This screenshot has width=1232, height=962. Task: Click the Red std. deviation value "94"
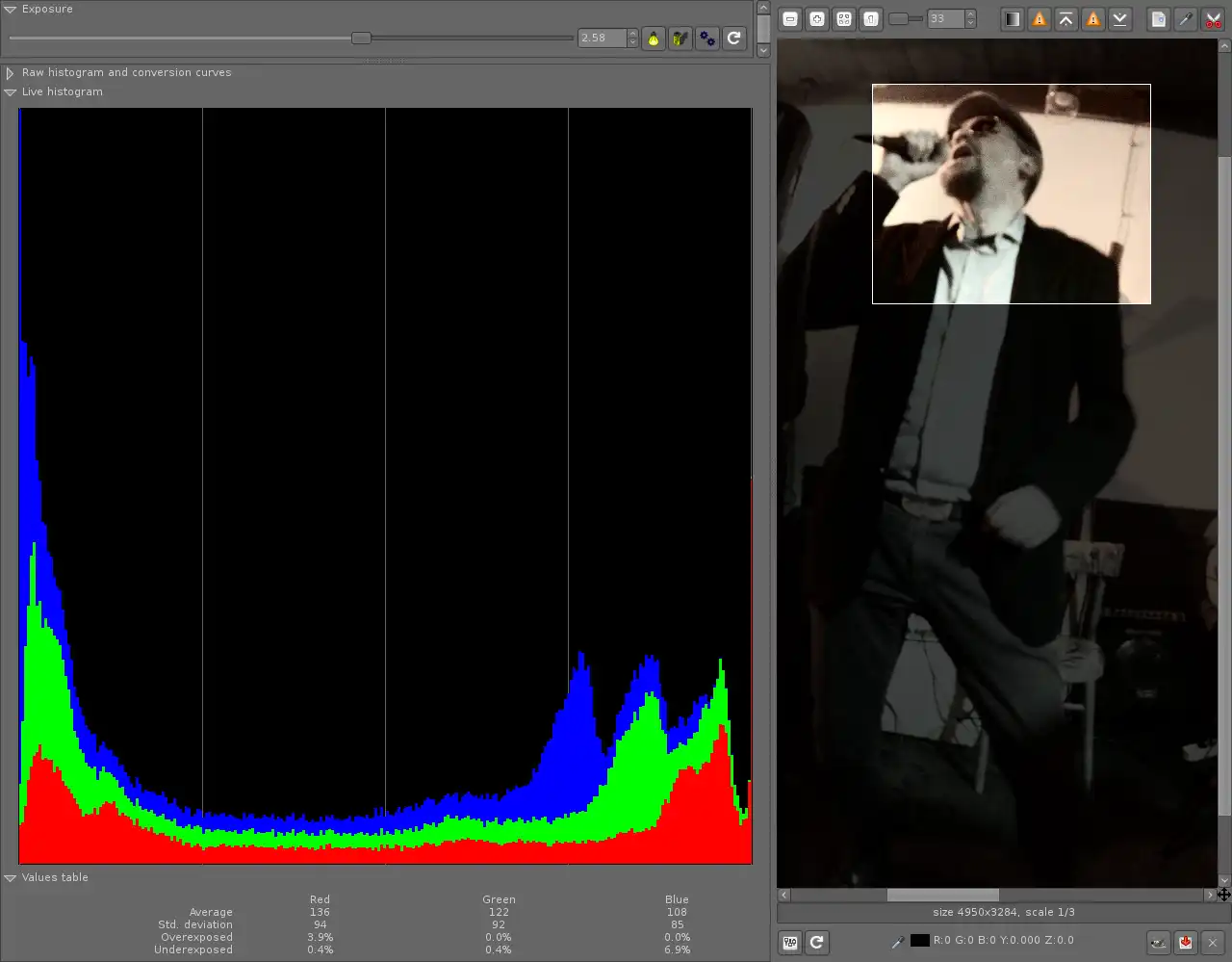pos(320,925)
